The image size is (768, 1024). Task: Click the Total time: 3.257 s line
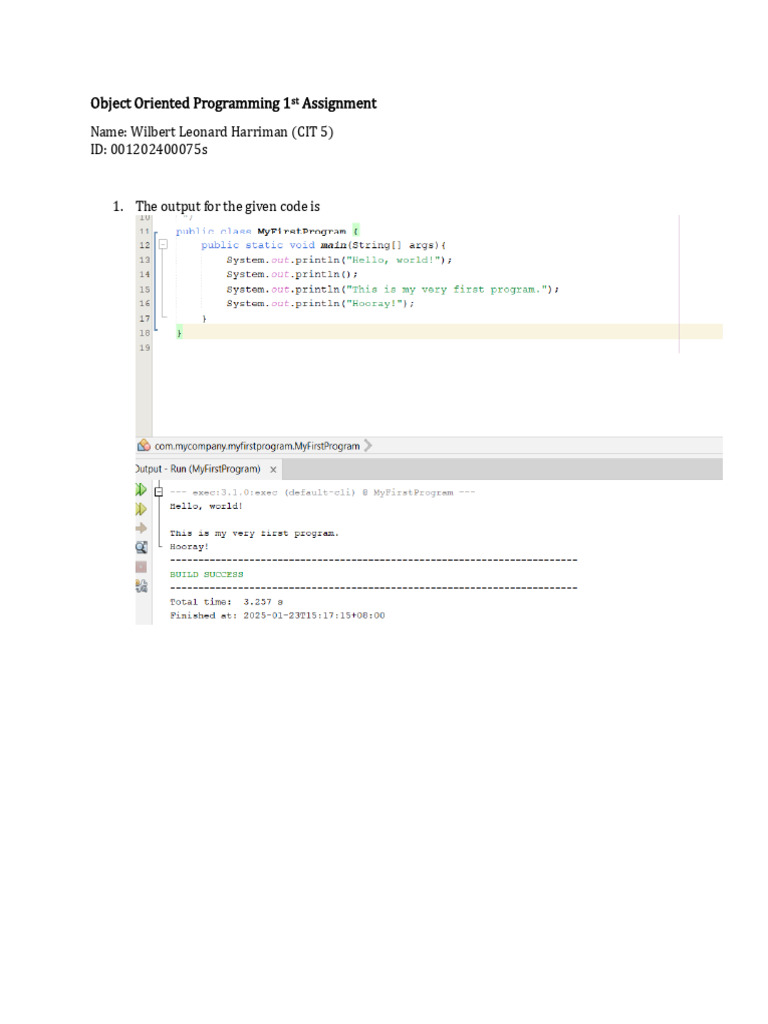(x=227, y=602)
